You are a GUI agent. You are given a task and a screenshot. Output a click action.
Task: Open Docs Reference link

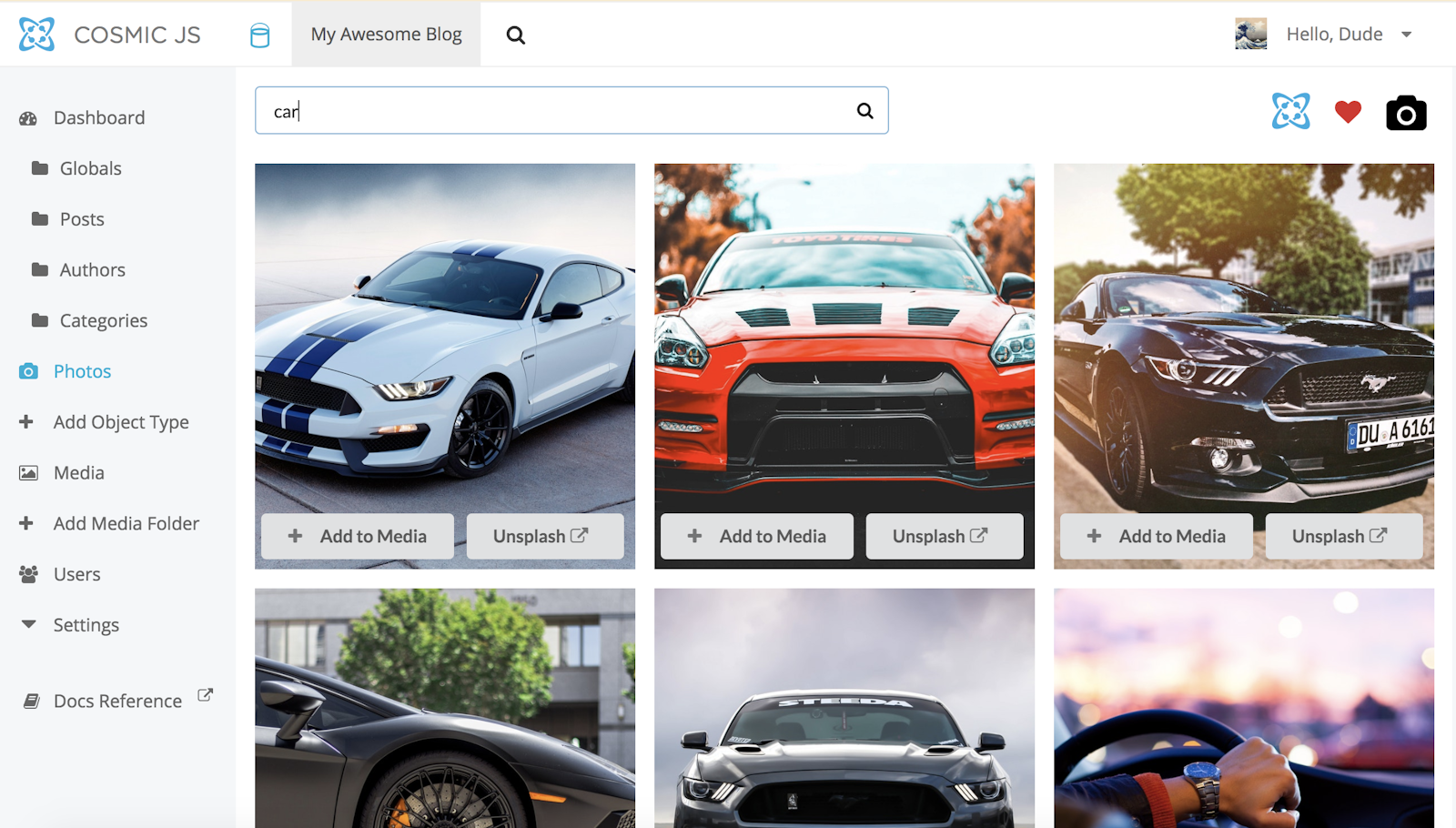117,701
